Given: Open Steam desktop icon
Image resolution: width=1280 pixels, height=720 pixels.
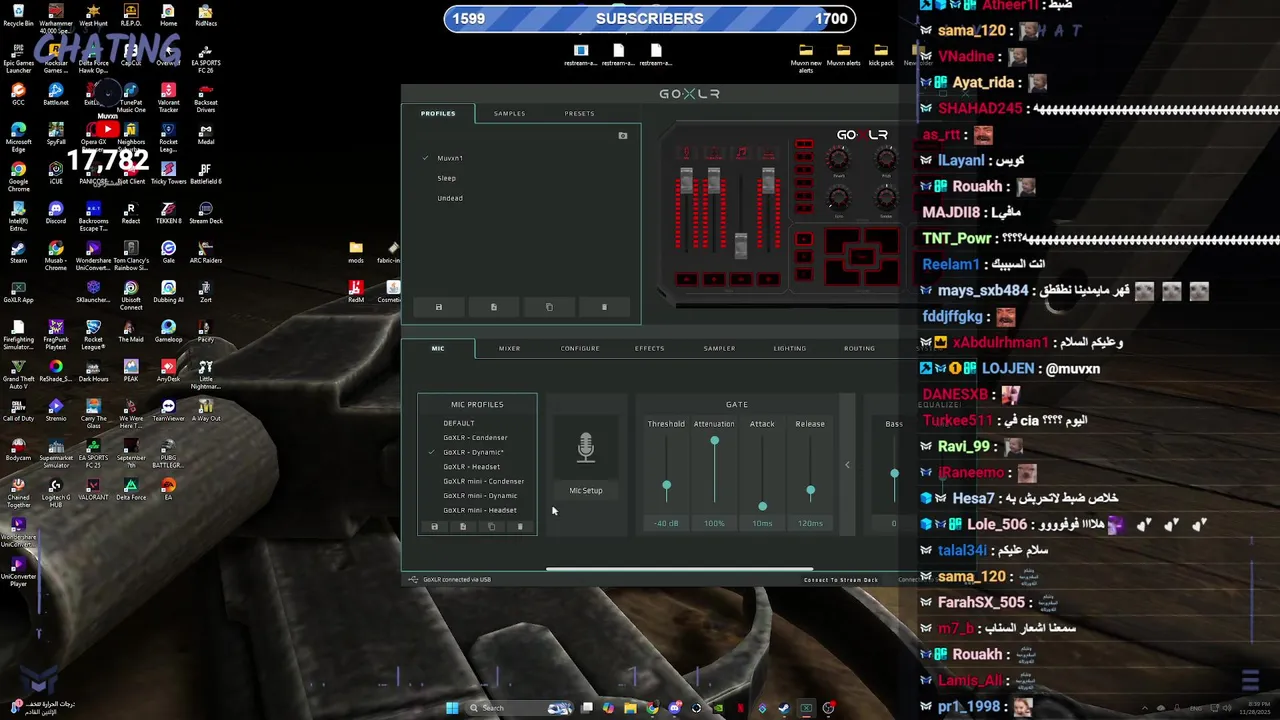Looking at the screenshot, I should pyautogui.click(x=18, y=252).
